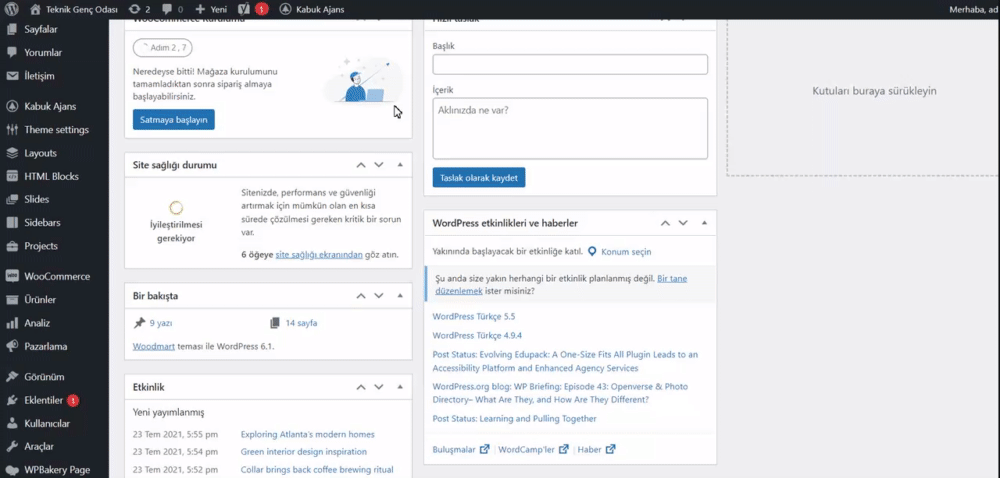This screenshot has height=478, width=1000.
Task: Click the Başlık input field
Action: tap(570, 64)
